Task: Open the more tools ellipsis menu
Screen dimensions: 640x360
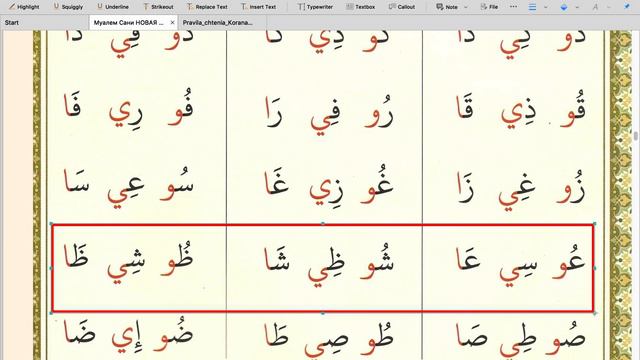Action: coord(513,7)
